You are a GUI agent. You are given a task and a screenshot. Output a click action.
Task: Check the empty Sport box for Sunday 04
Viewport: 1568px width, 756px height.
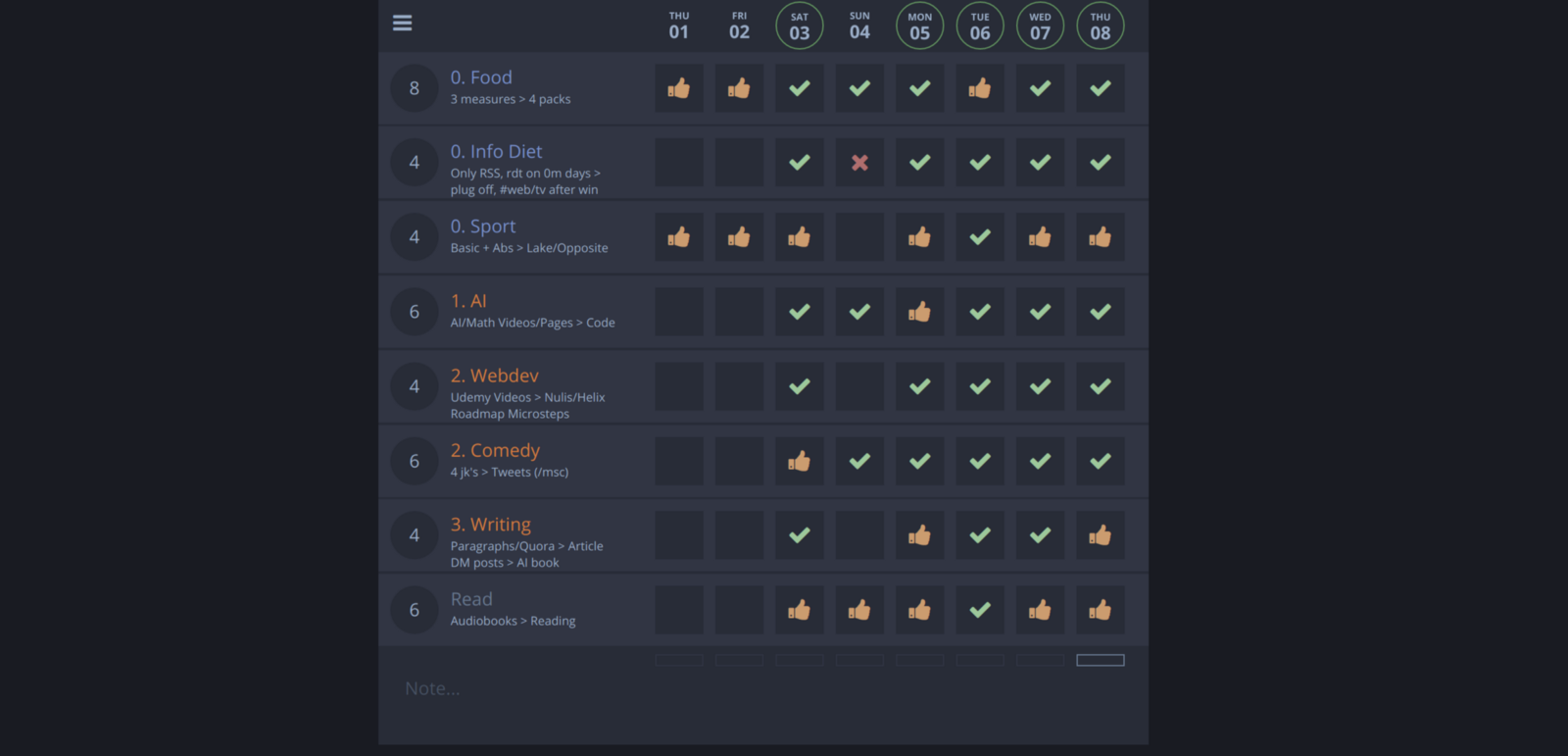tap(859, 237)
